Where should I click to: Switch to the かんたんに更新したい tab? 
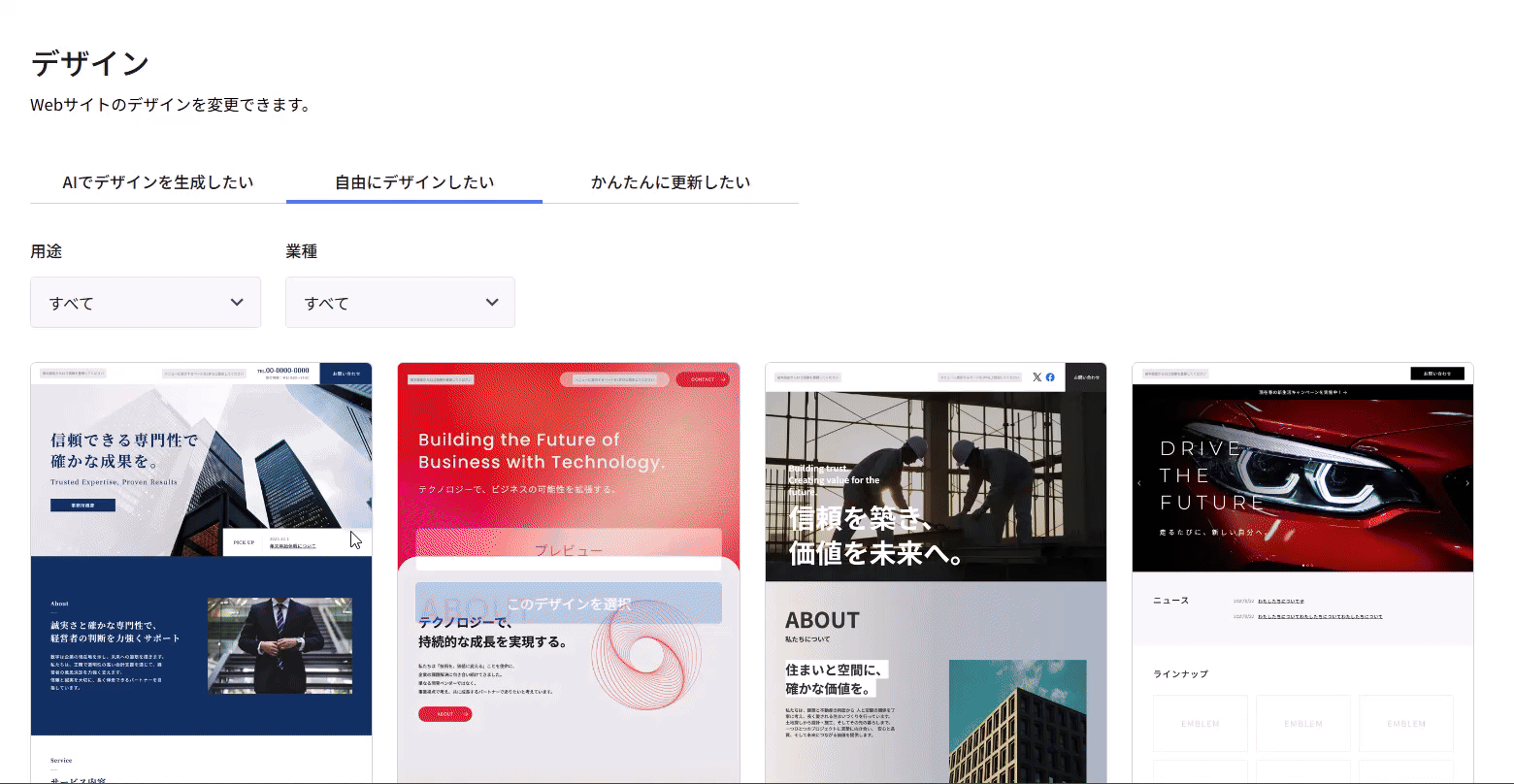coord(671,182)
